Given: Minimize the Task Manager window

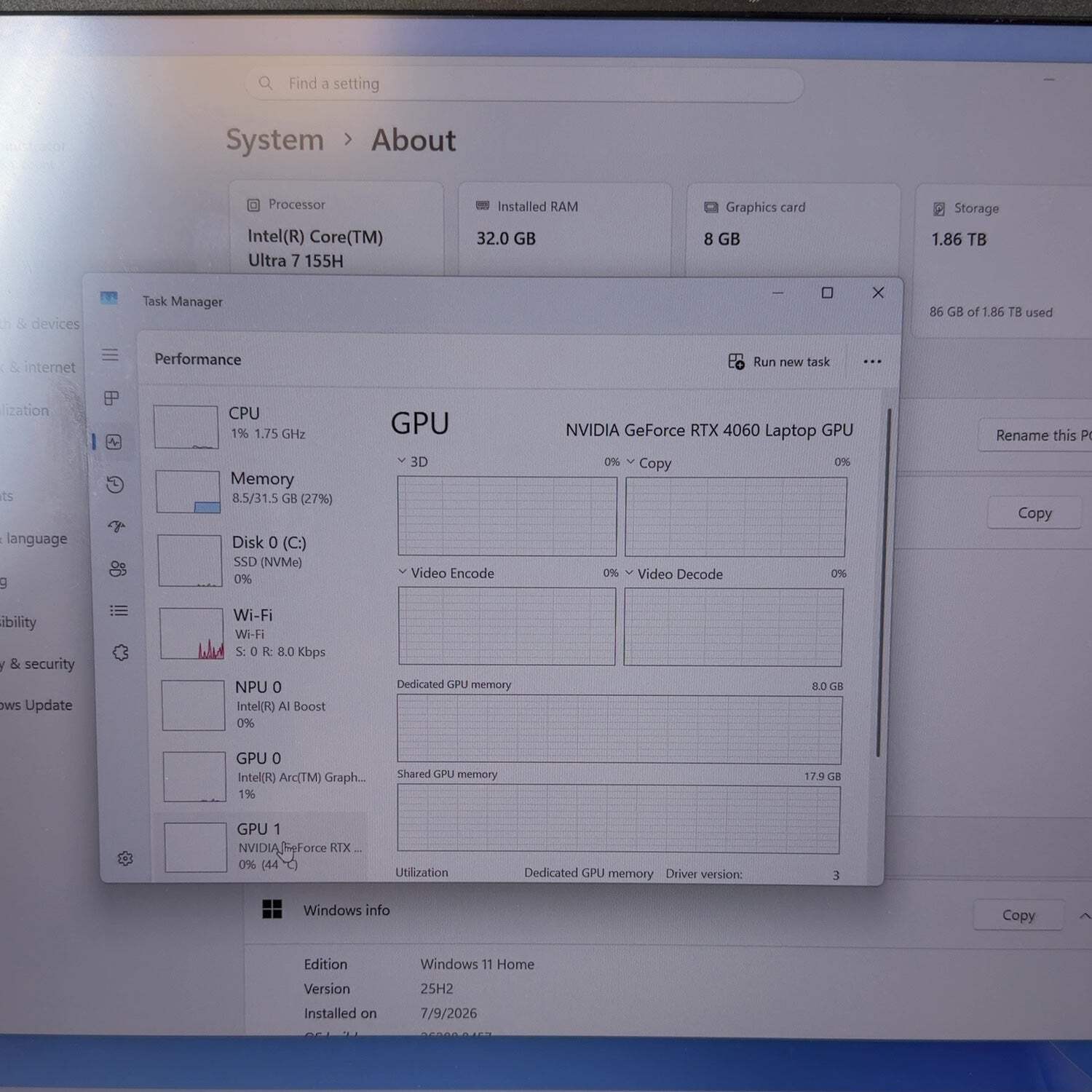Looking at the screenshot, I should coord(778,293).
